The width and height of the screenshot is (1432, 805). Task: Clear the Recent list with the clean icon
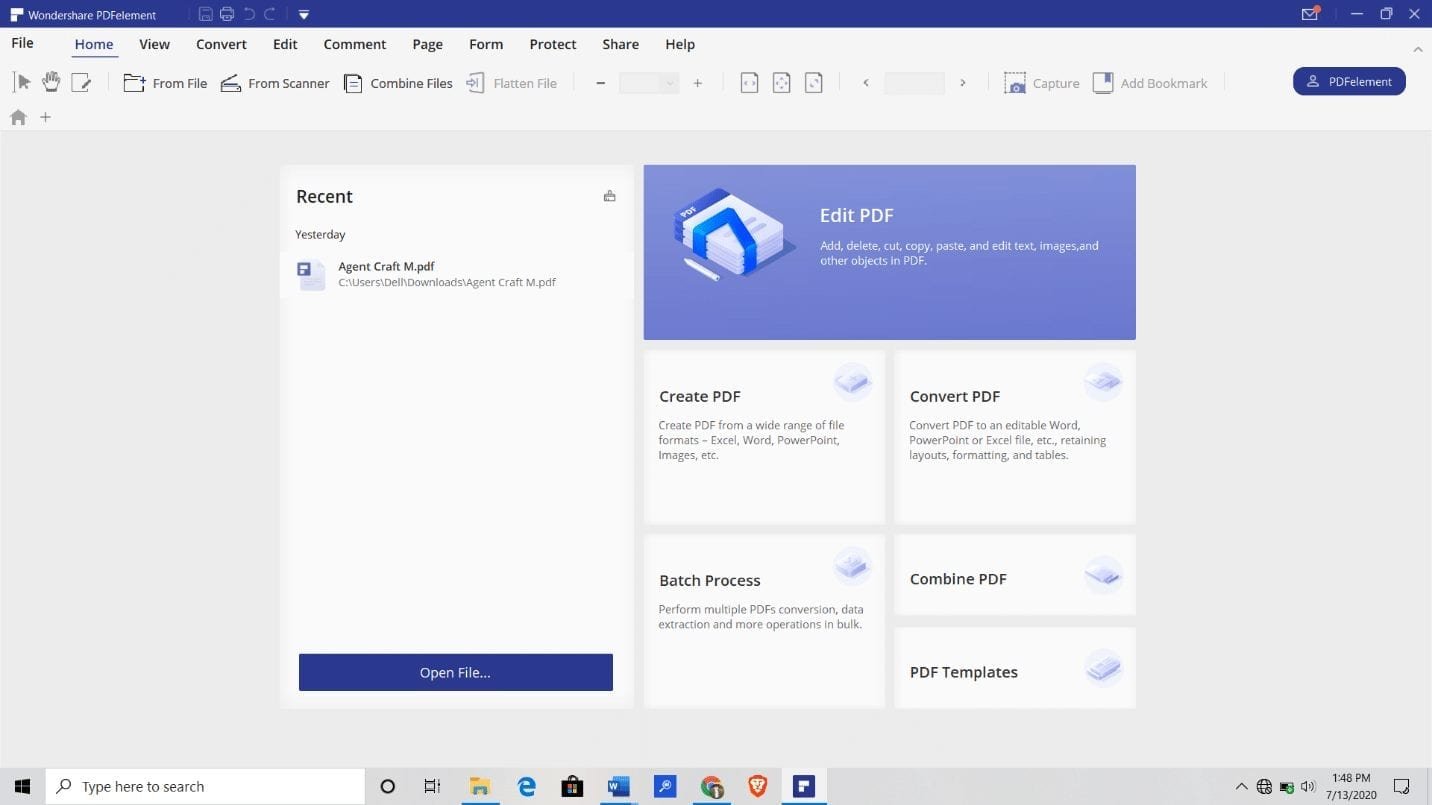(x=609, y=196)
